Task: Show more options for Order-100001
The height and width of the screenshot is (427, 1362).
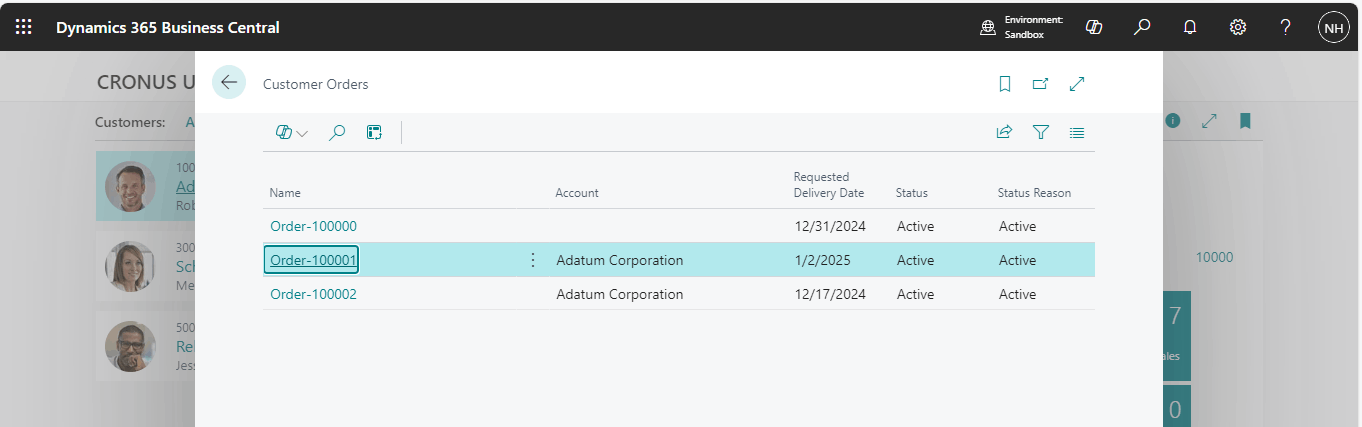Action: point(533,260)
